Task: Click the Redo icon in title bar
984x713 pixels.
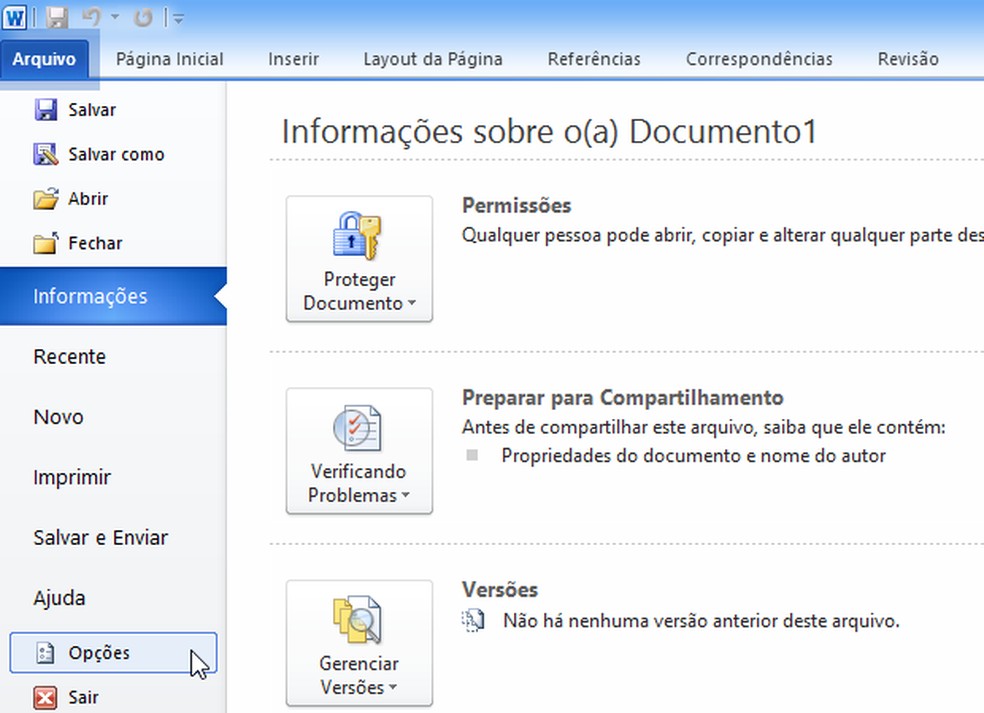Action: (143, 16)
